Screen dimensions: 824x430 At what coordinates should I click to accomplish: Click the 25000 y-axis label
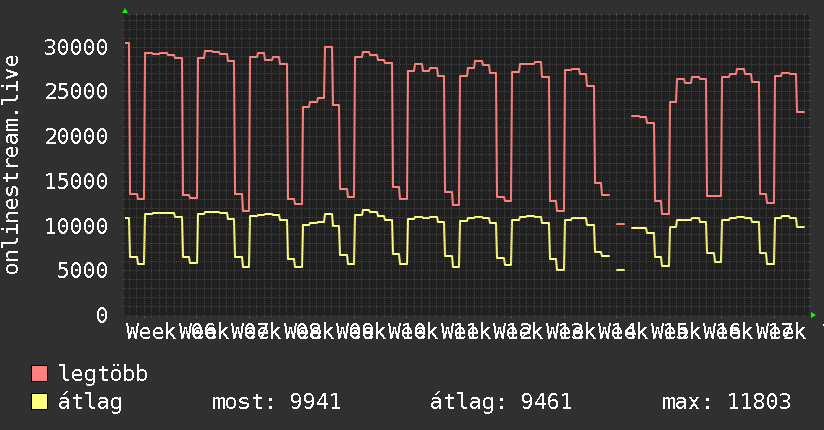pos(76,92)
